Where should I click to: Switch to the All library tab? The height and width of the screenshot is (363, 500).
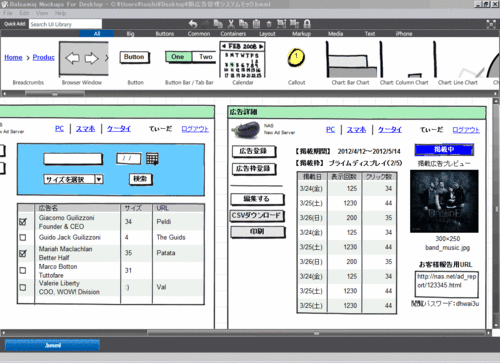(97, 34)
